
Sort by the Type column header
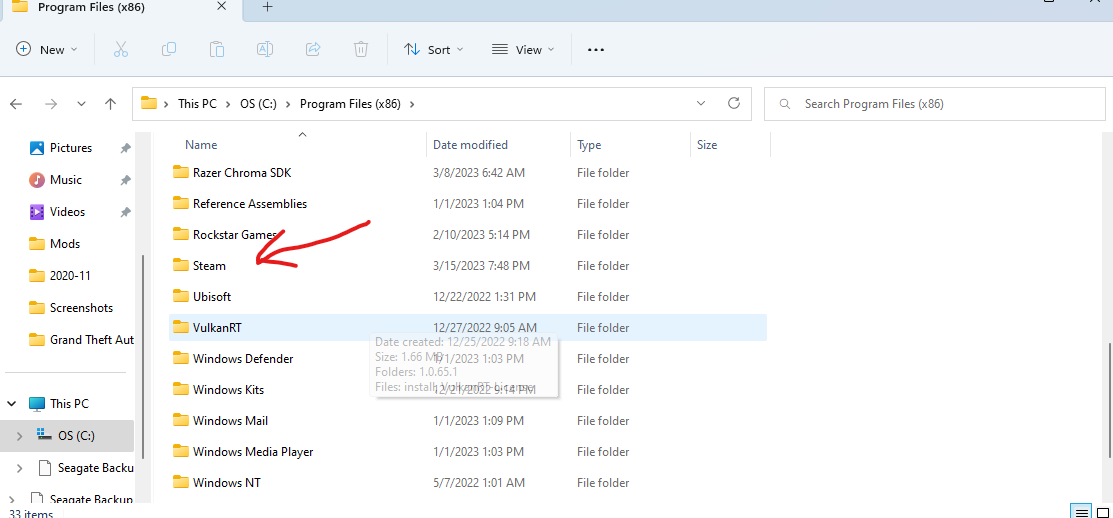coord(589,145)
